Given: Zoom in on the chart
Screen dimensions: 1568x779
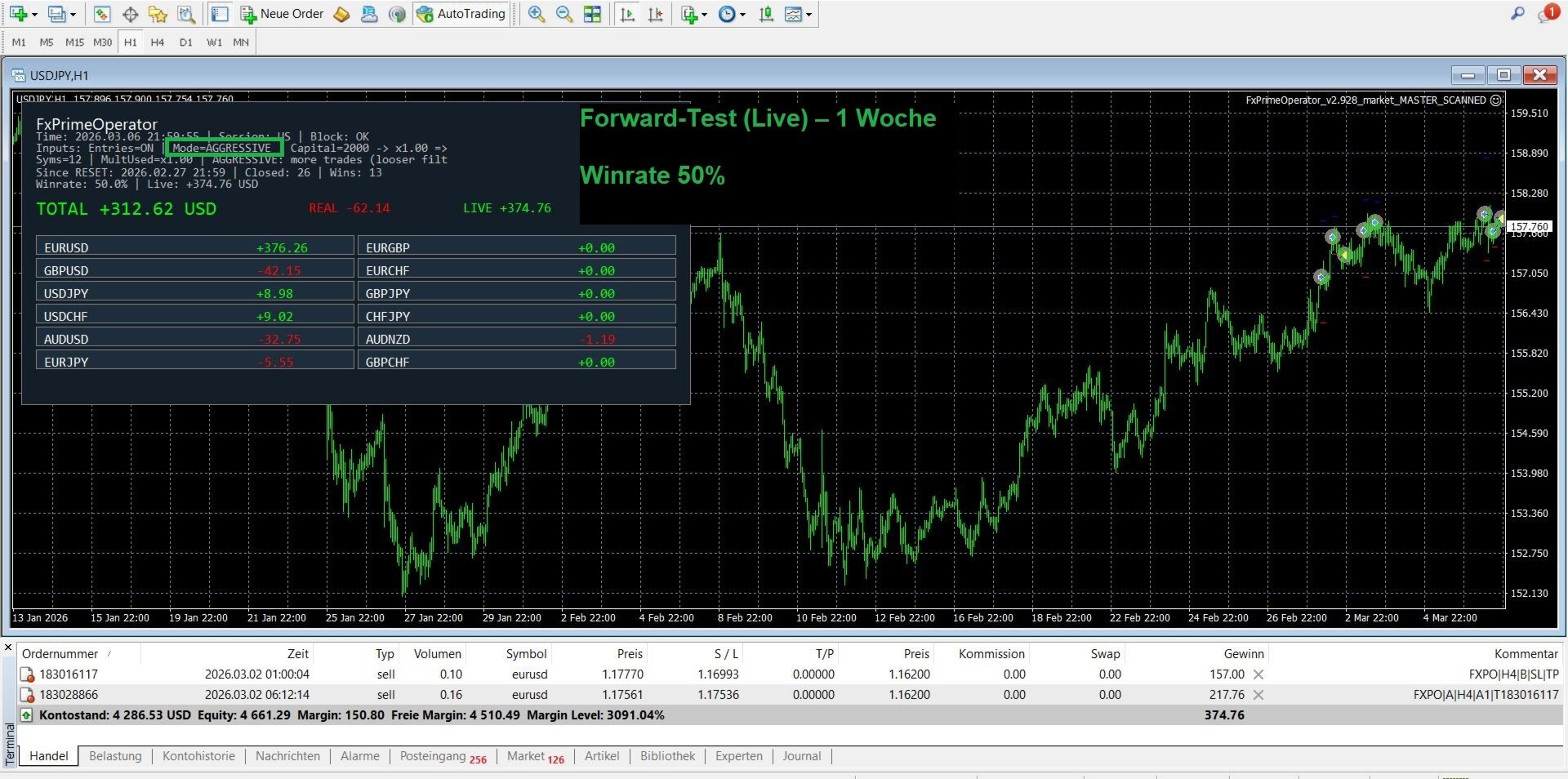Looking at the screenshot, I should (537, 14).
